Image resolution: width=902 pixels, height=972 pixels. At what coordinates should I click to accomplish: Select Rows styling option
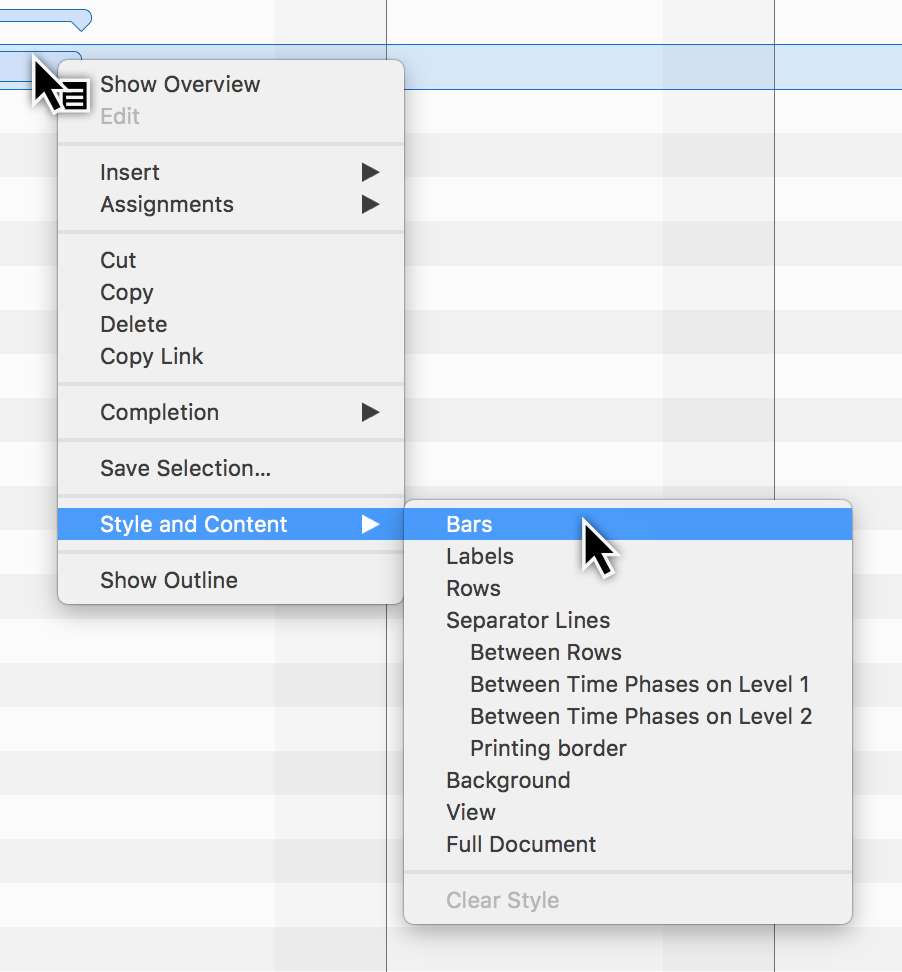[x=473, y=588]
